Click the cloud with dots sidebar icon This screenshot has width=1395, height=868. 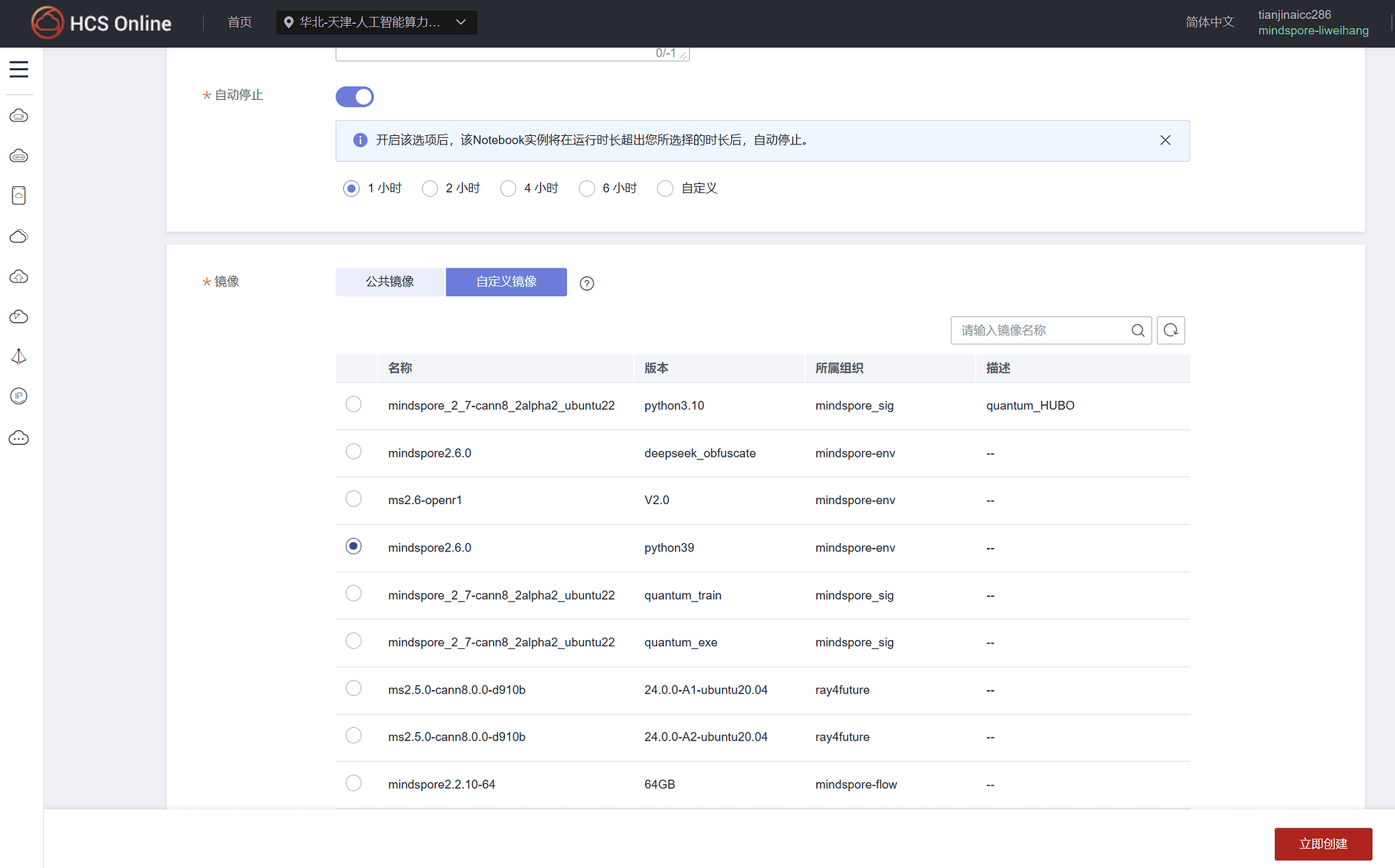click(19, 438)
